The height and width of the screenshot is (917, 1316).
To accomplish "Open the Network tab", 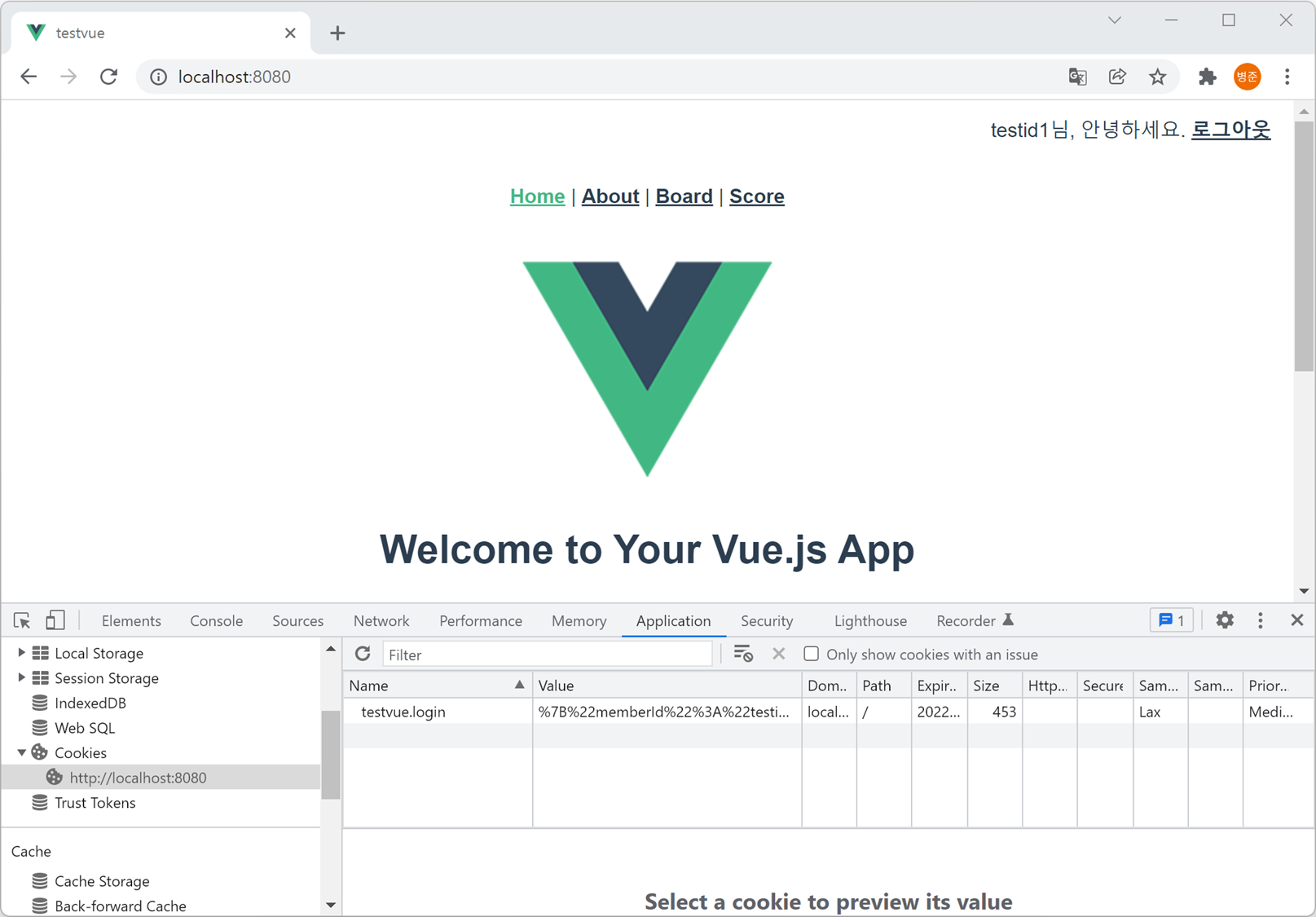I will pyautogui.click(x=381, y=621).
